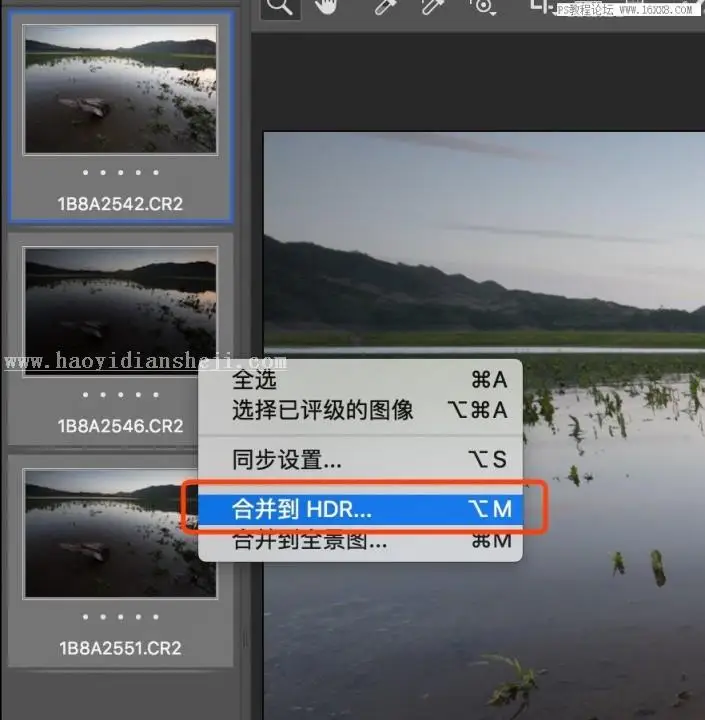Image resolution: width=705 pixels, height=720 pixels.
Task: Pick the White Balance eyedropper tool
Action: [385, 6]
